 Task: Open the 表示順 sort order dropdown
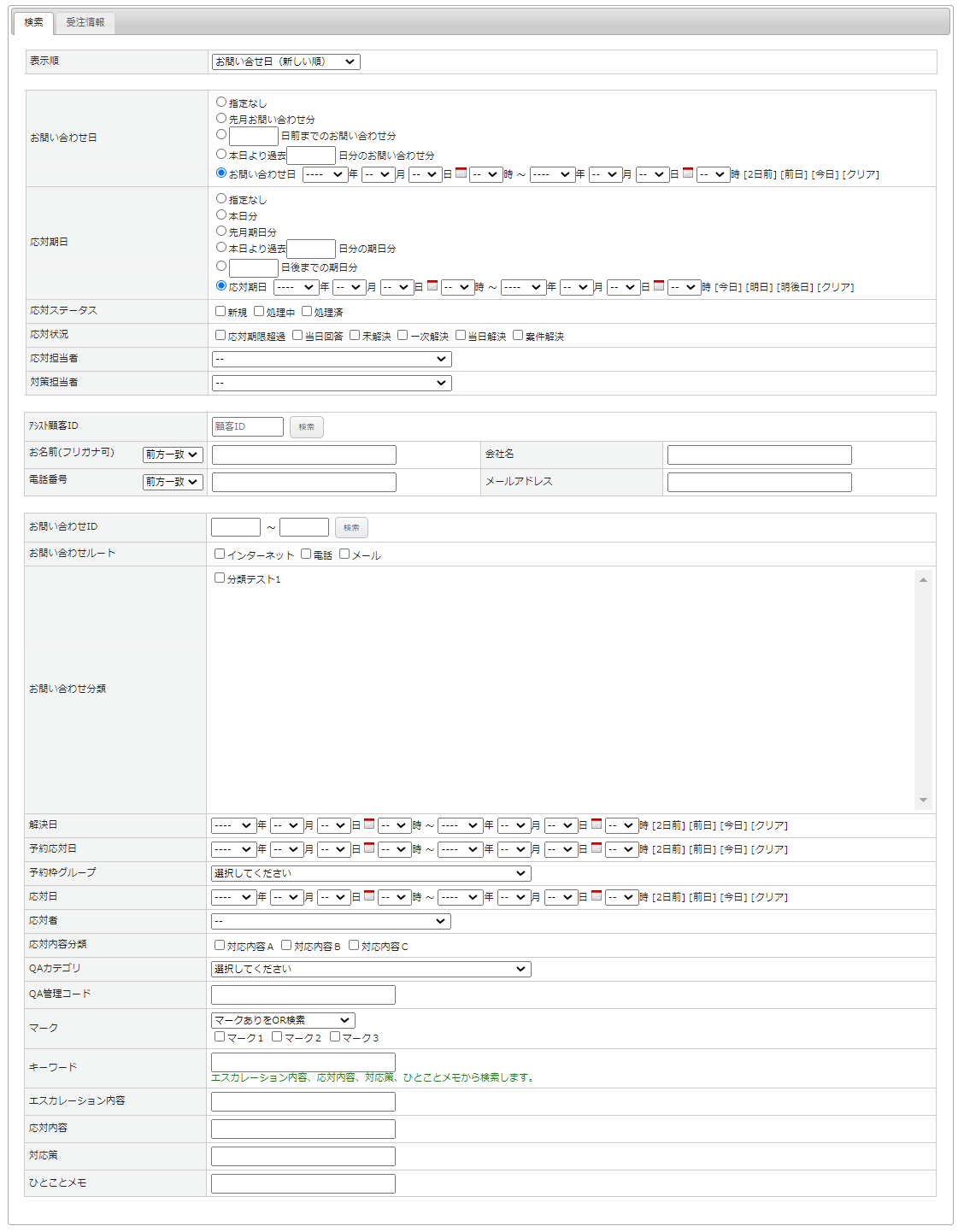coord(285,62)
